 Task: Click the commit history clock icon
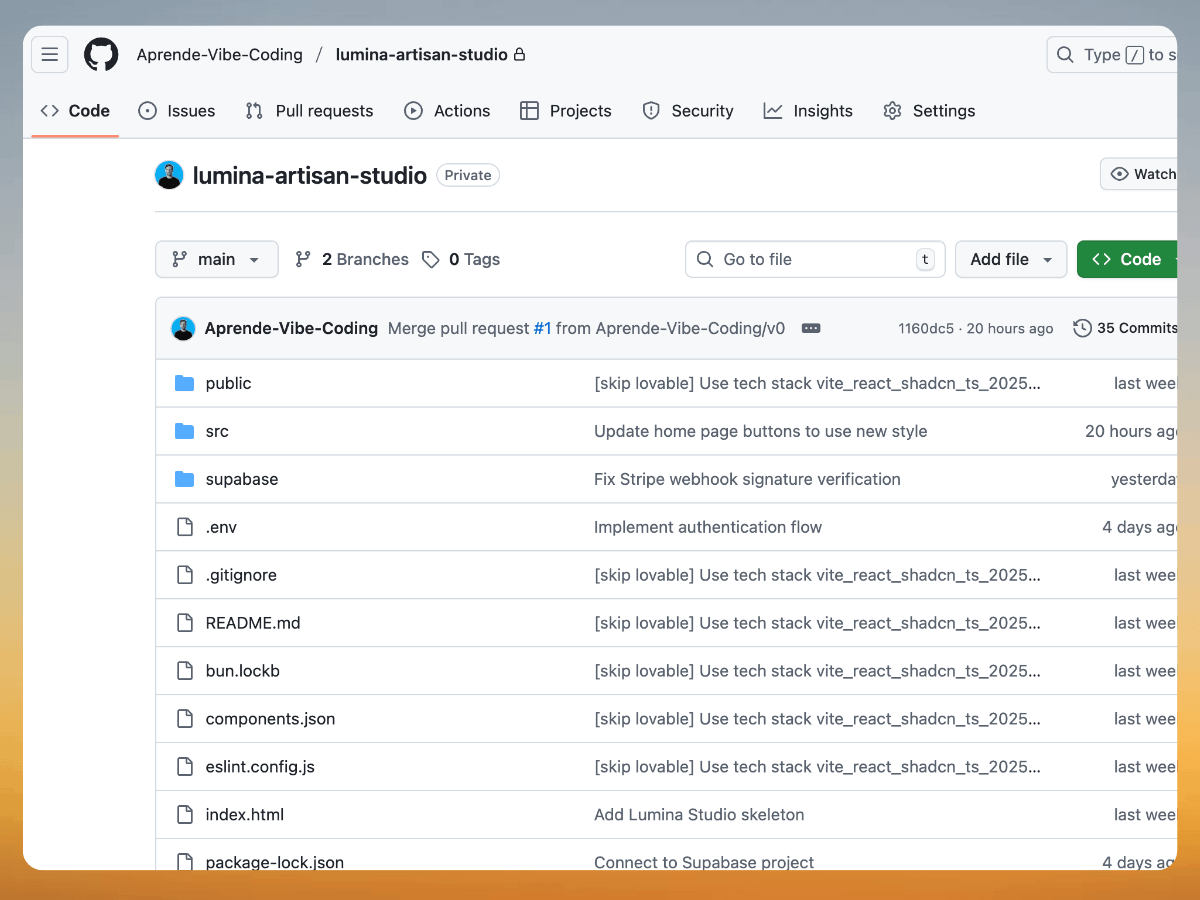tap(1082, 328)
